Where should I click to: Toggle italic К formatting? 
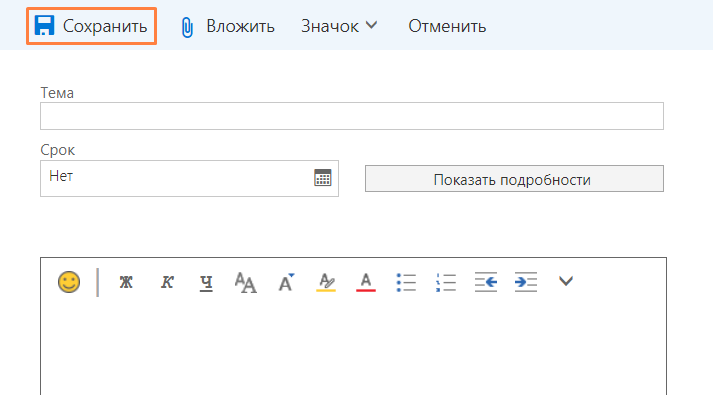[x=167, y=282]
